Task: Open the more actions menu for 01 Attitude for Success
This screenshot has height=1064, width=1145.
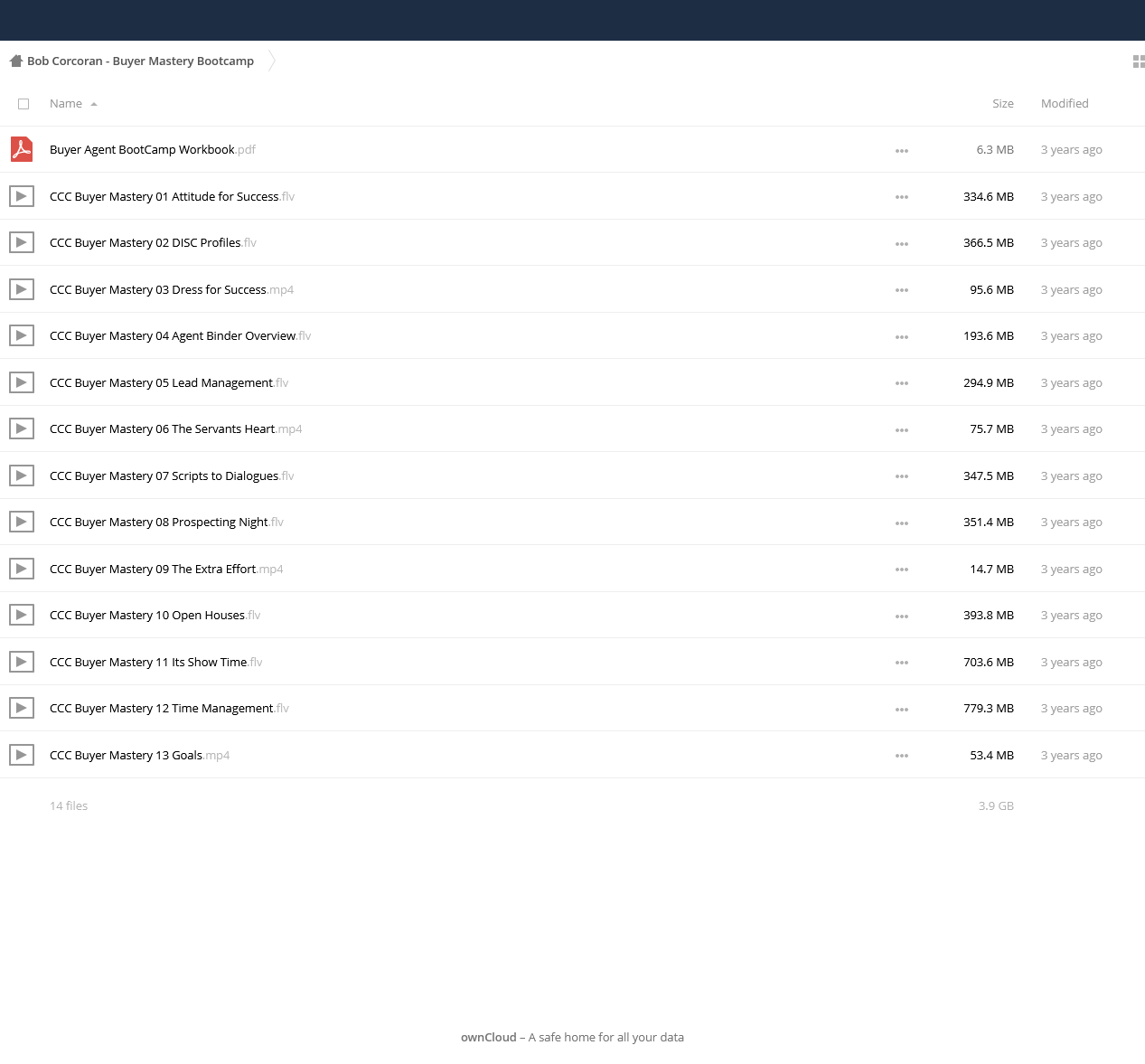Action: [902, 197]
